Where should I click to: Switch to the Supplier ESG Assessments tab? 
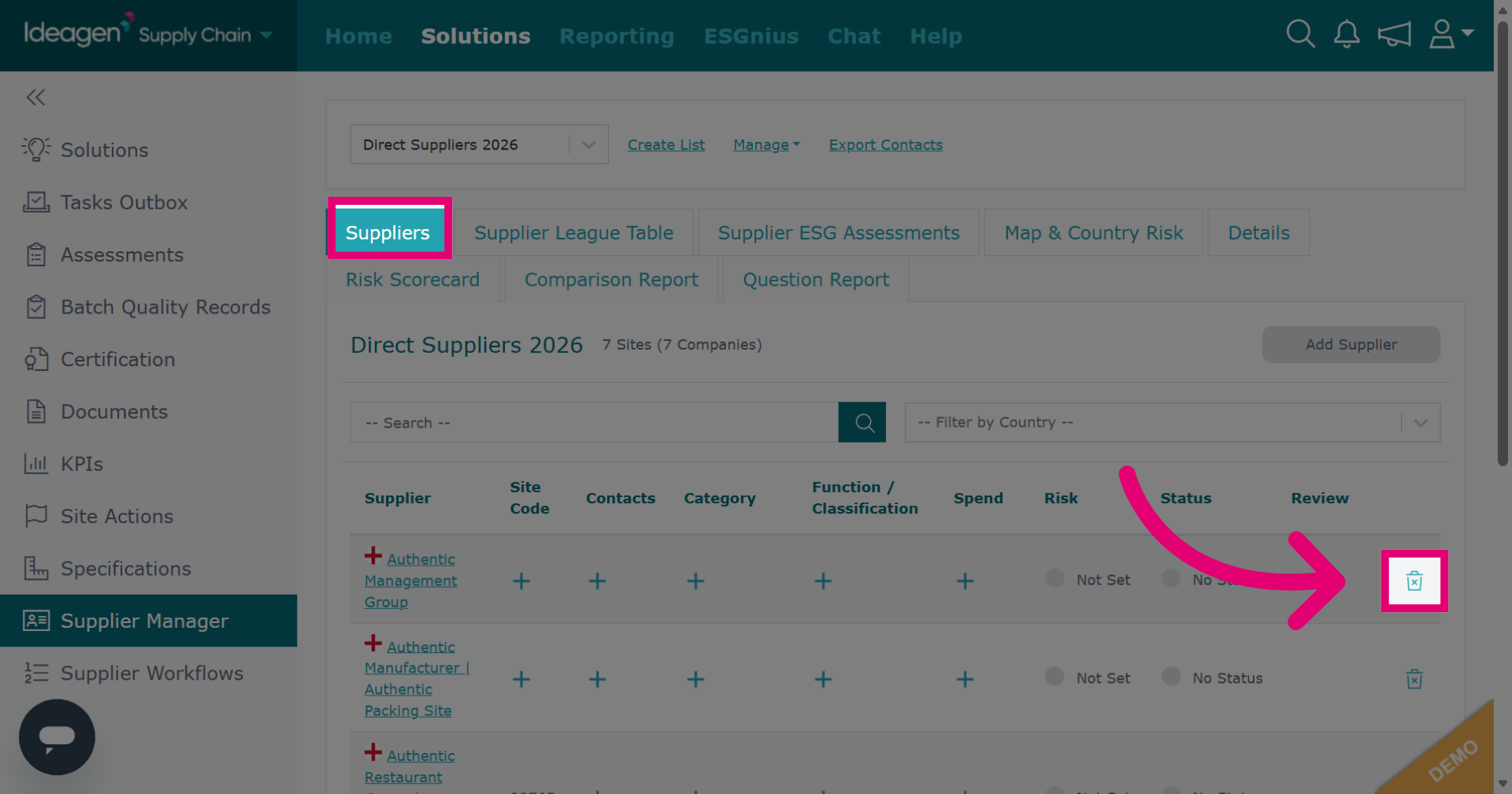pos(839,232)
